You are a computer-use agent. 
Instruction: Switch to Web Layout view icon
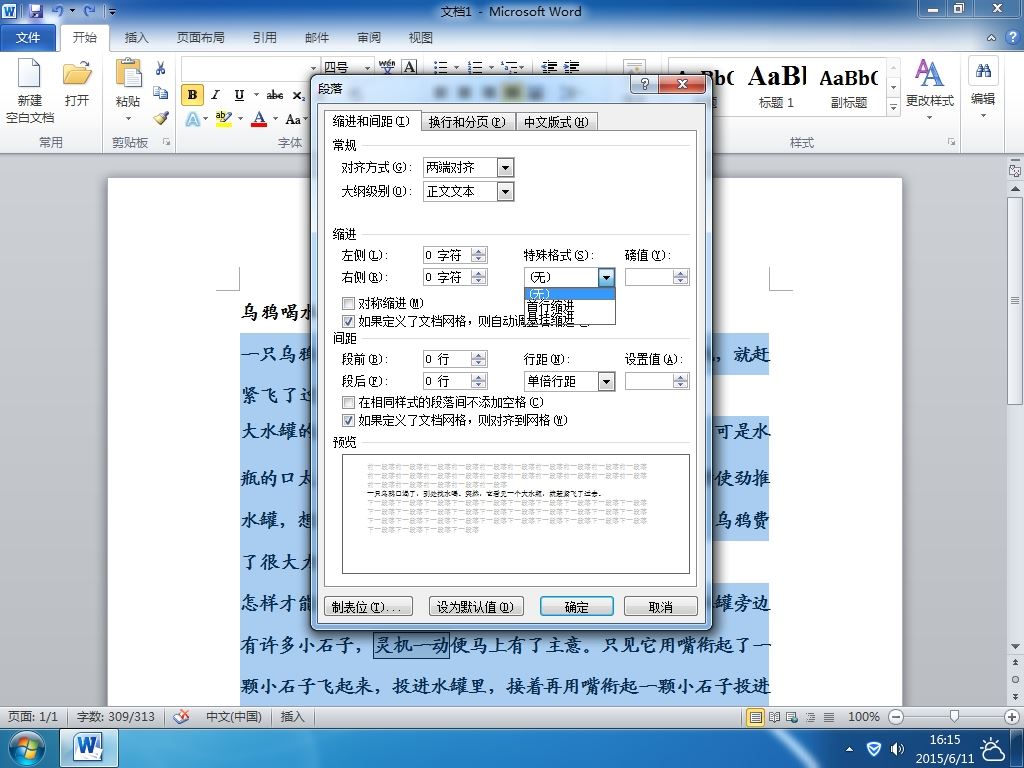click(x=792, y=717)
